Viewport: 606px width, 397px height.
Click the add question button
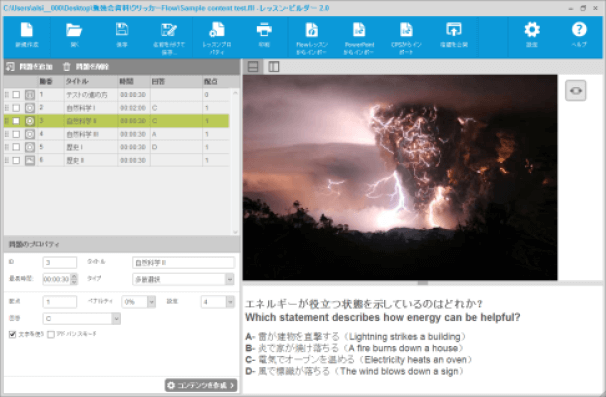click(29, 67)
